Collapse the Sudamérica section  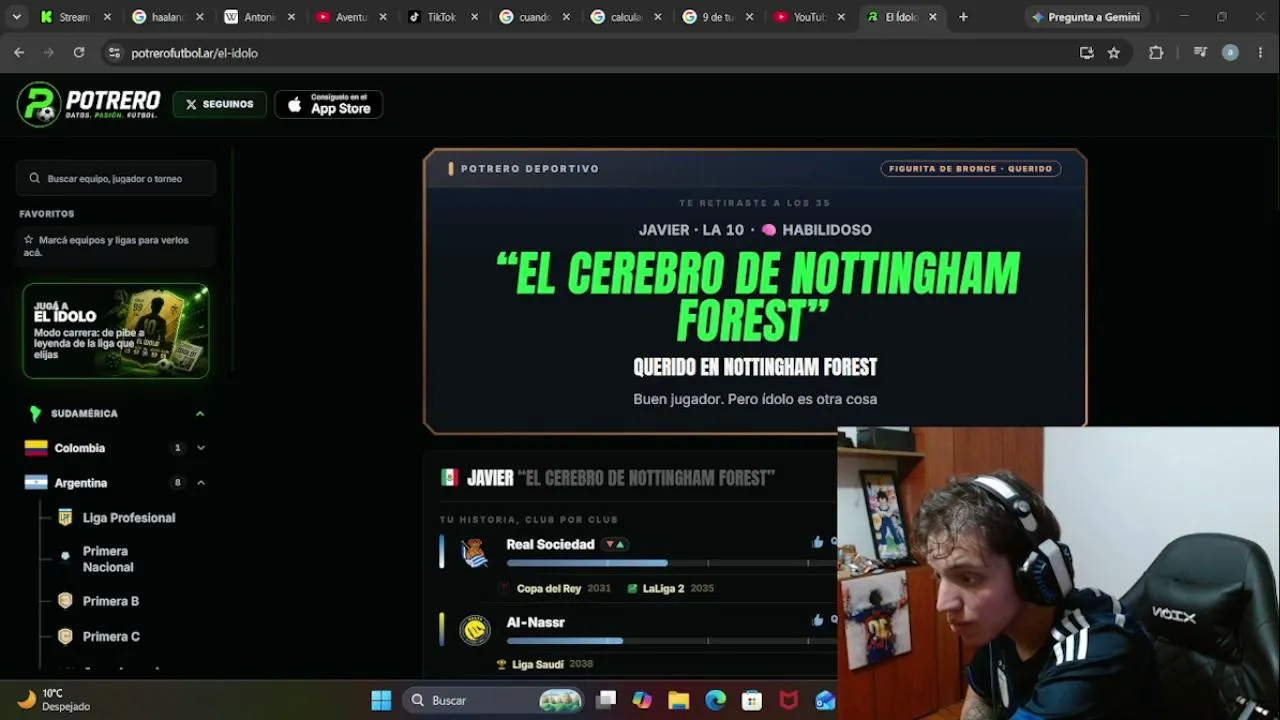pyautogui.click(x=200, y=413)
